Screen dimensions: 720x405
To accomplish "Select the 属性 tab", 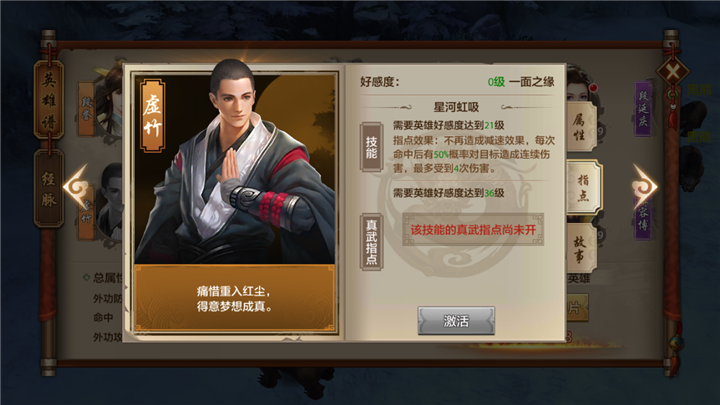I will 581,127.
